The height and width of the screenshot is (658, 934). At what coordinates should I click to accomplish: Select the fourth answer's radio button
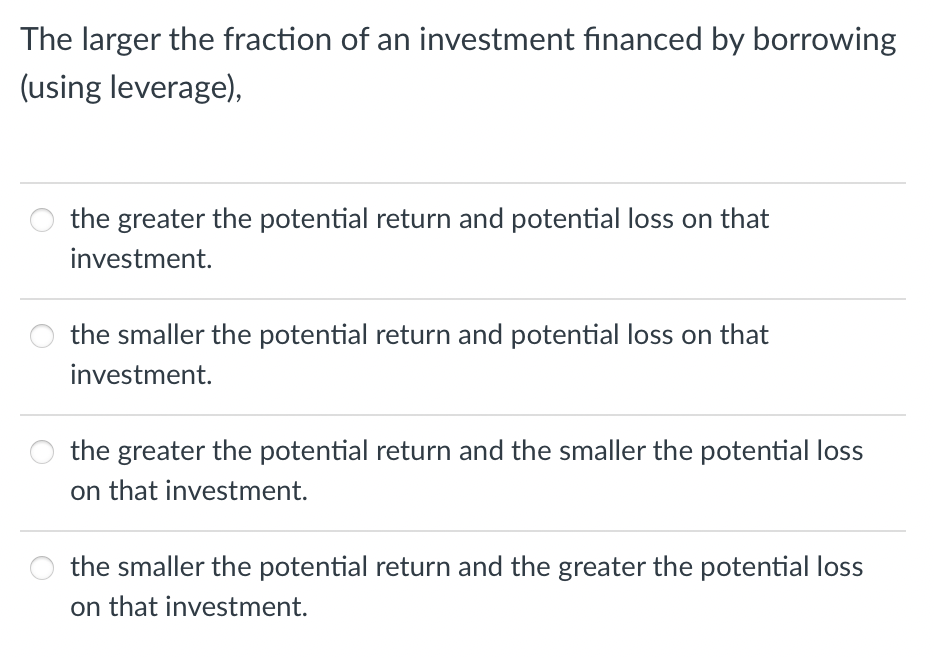pyautogui.click(x=41, y=568)
